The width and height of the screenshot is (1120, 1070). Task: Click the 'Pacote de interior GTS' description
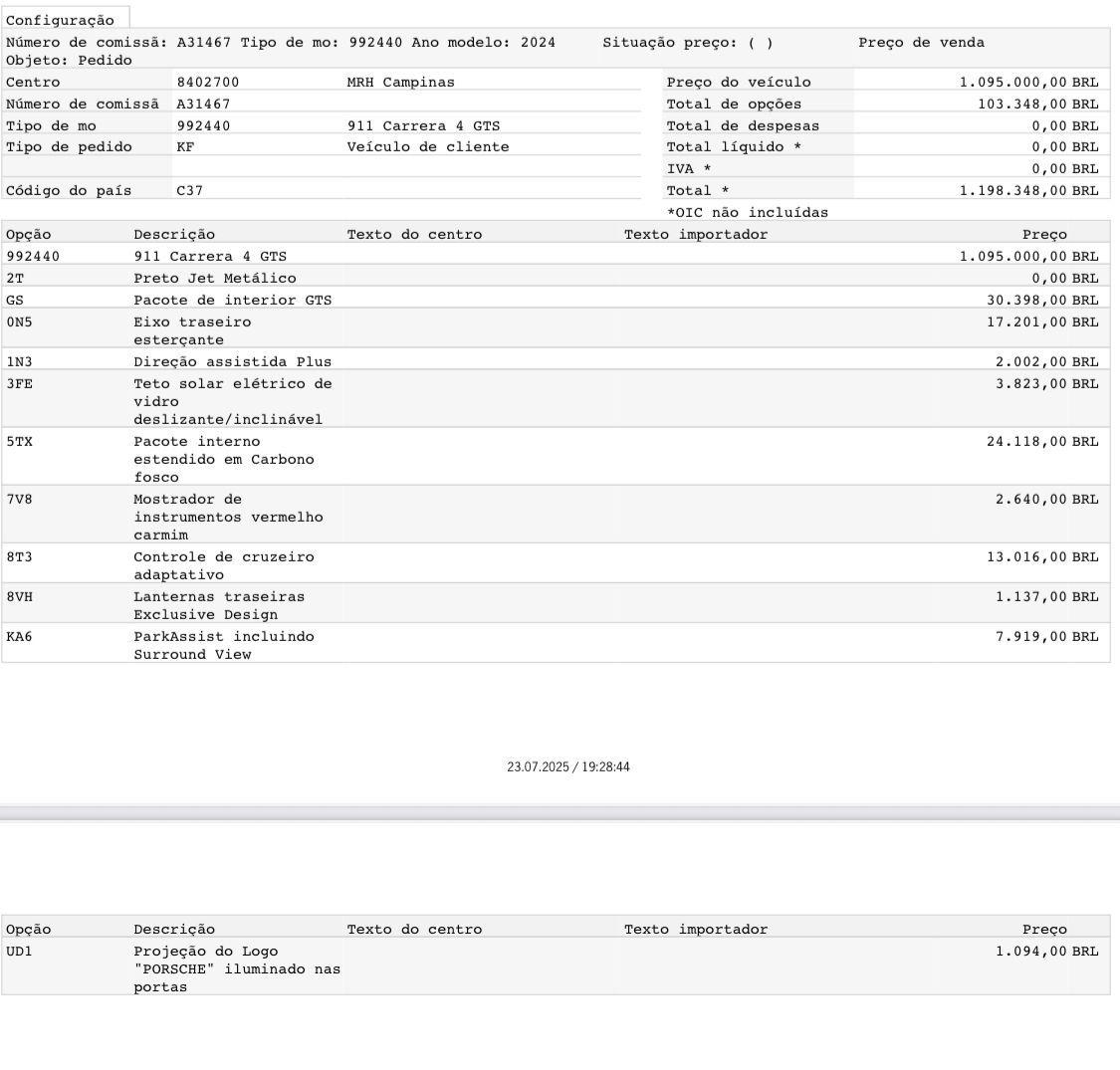point(232,300)
